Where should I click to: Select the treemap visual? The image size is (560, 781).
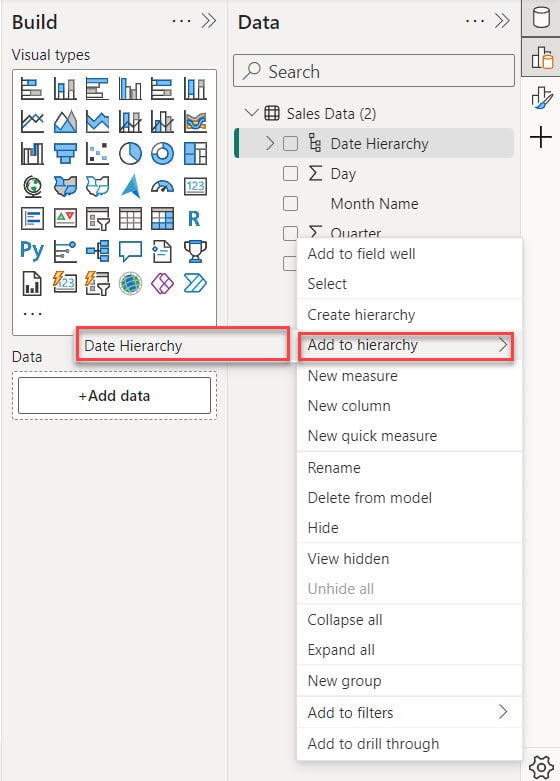tap(195, 154)
